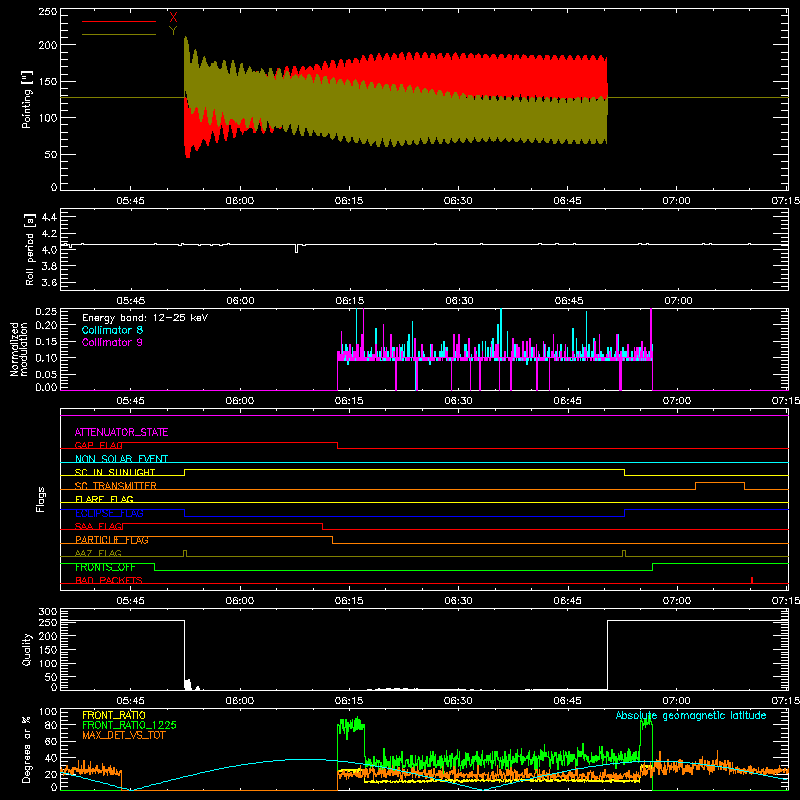Click the roll period dip near 06:08
Viewport: 800px width, 800px height.
(x=296, y=248)
